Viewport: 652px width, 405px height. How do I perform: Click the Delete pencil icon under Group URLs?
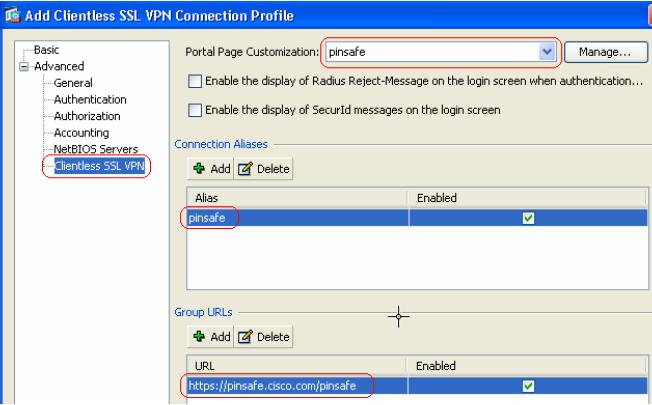tap(245, 336)
